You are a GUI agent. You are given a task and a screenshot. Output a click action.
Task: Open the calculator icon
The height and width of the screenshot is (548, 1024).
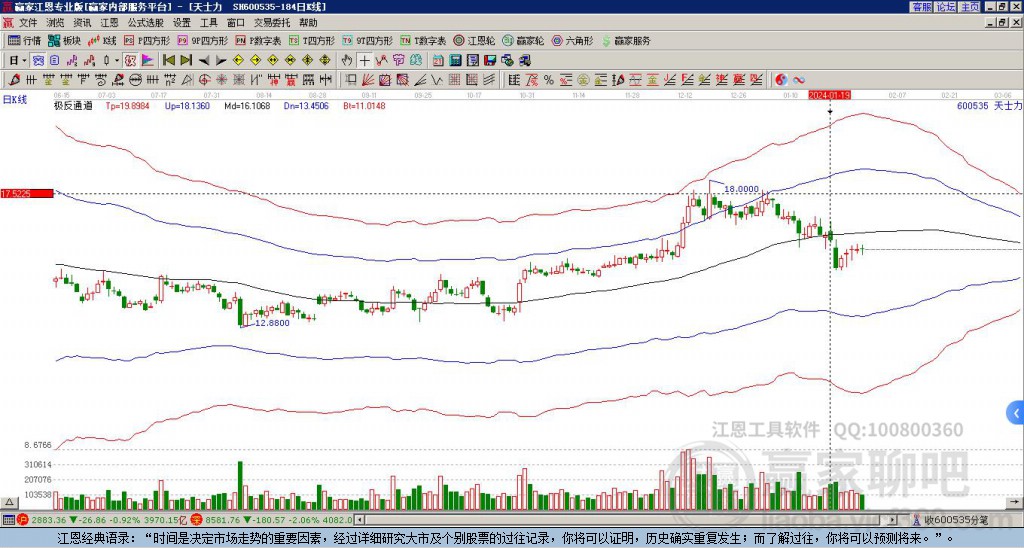(455, 60)
